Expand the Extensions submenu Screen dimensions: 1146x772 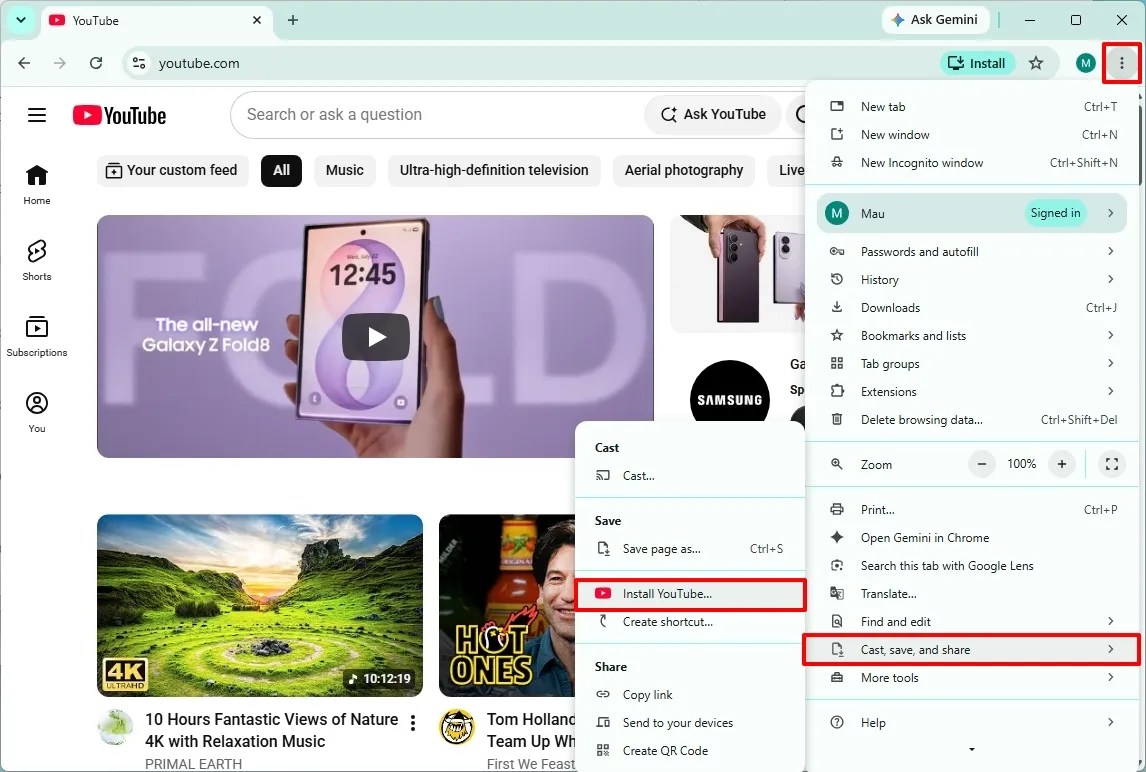tap(972, 392)
